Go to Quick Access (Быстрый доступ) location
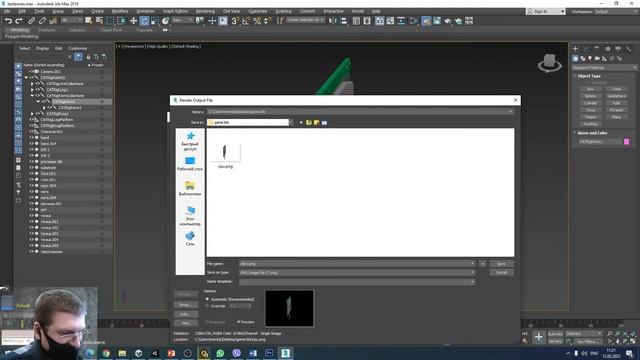 pos(190,141)
